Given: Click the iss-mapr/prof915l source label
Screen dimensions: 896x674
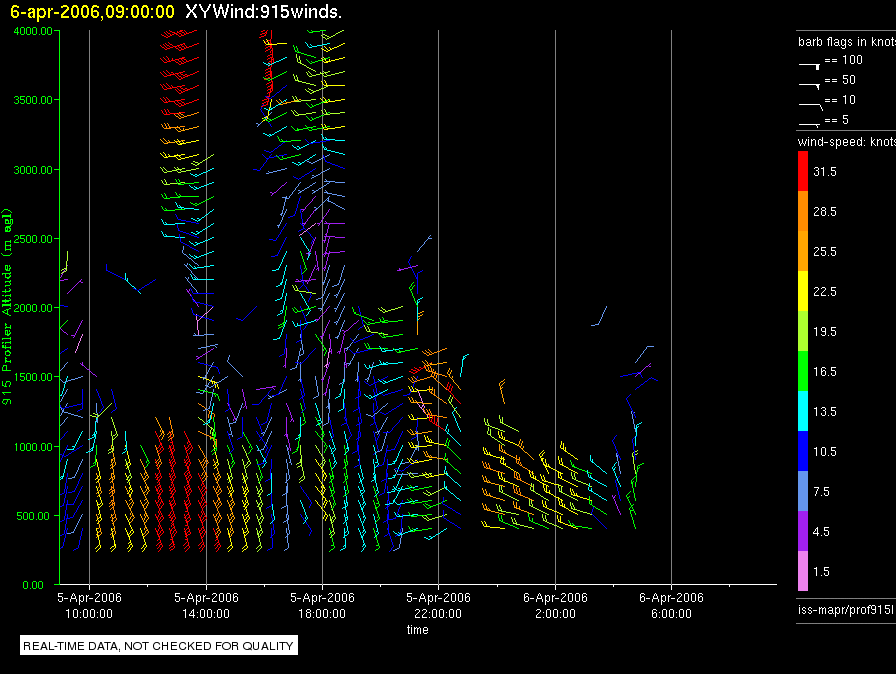Looking at the screenshot, I should click(x=845, y=609).
